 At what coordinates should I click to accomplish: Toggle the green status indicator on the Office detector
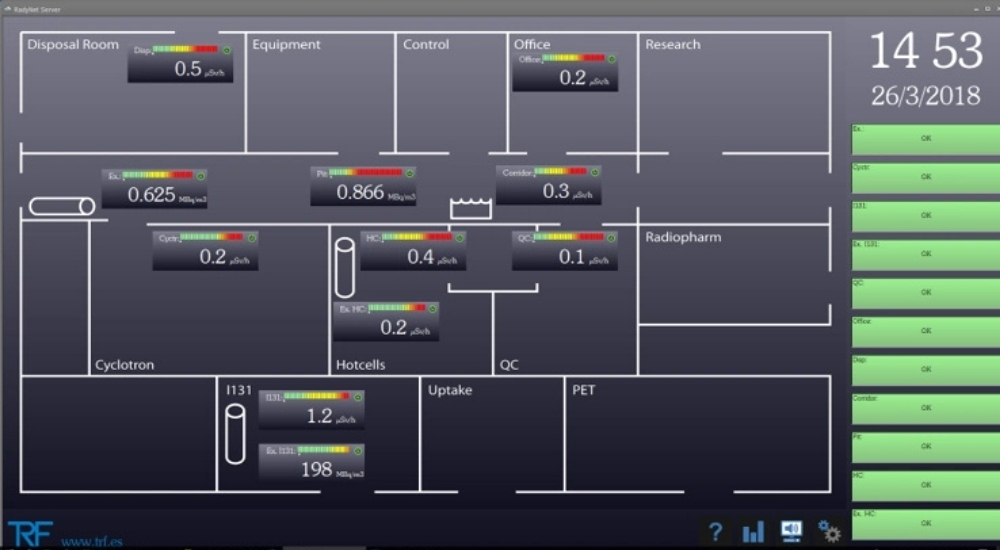(611, 59)
